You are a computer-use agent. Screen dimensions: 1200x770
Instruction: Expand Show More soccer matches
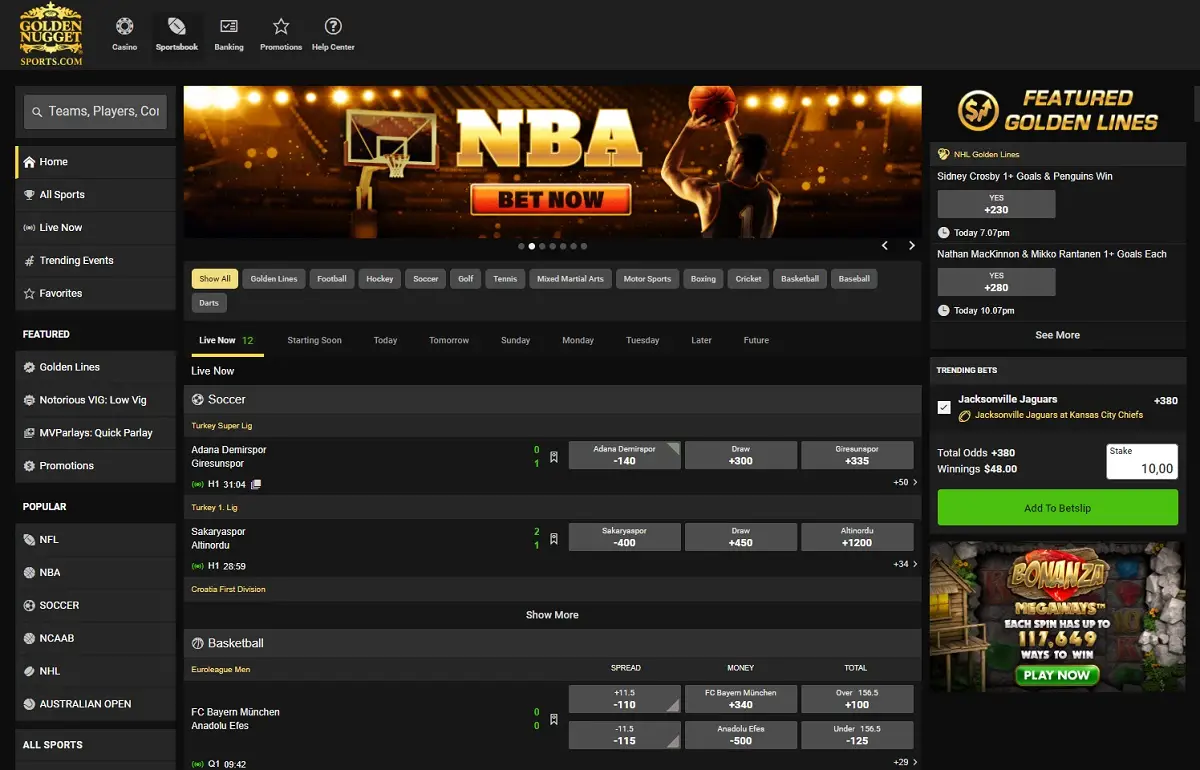[x=552, y=615]
